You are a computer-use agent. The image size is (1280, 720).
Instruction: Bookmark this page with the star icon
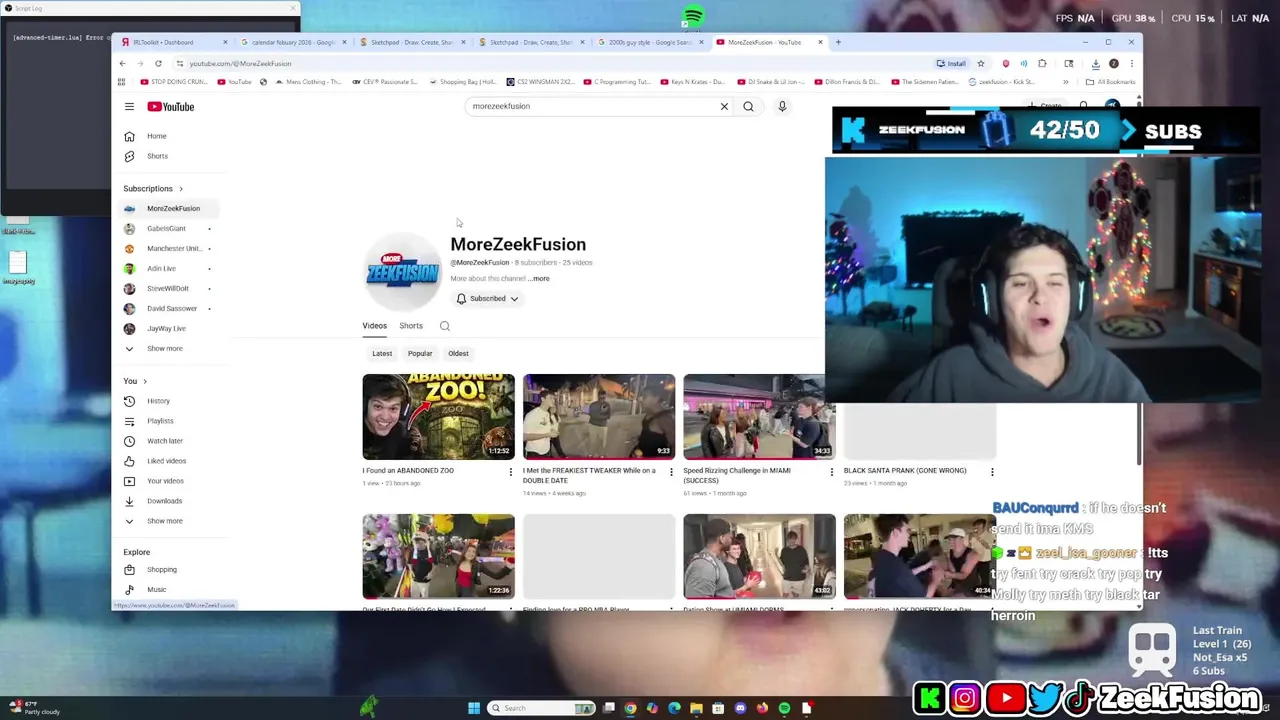click(980, 63)
